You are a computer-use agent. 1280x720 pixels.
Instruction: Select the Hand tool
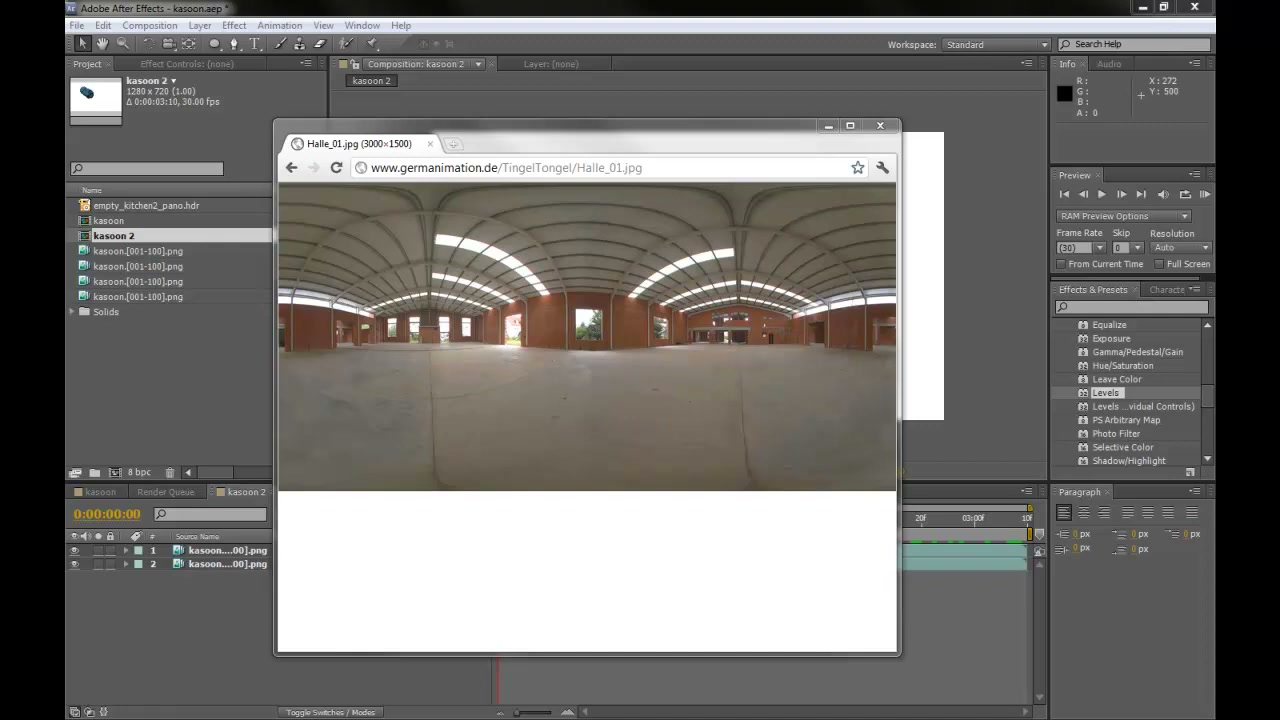click(x=103, y=44)
